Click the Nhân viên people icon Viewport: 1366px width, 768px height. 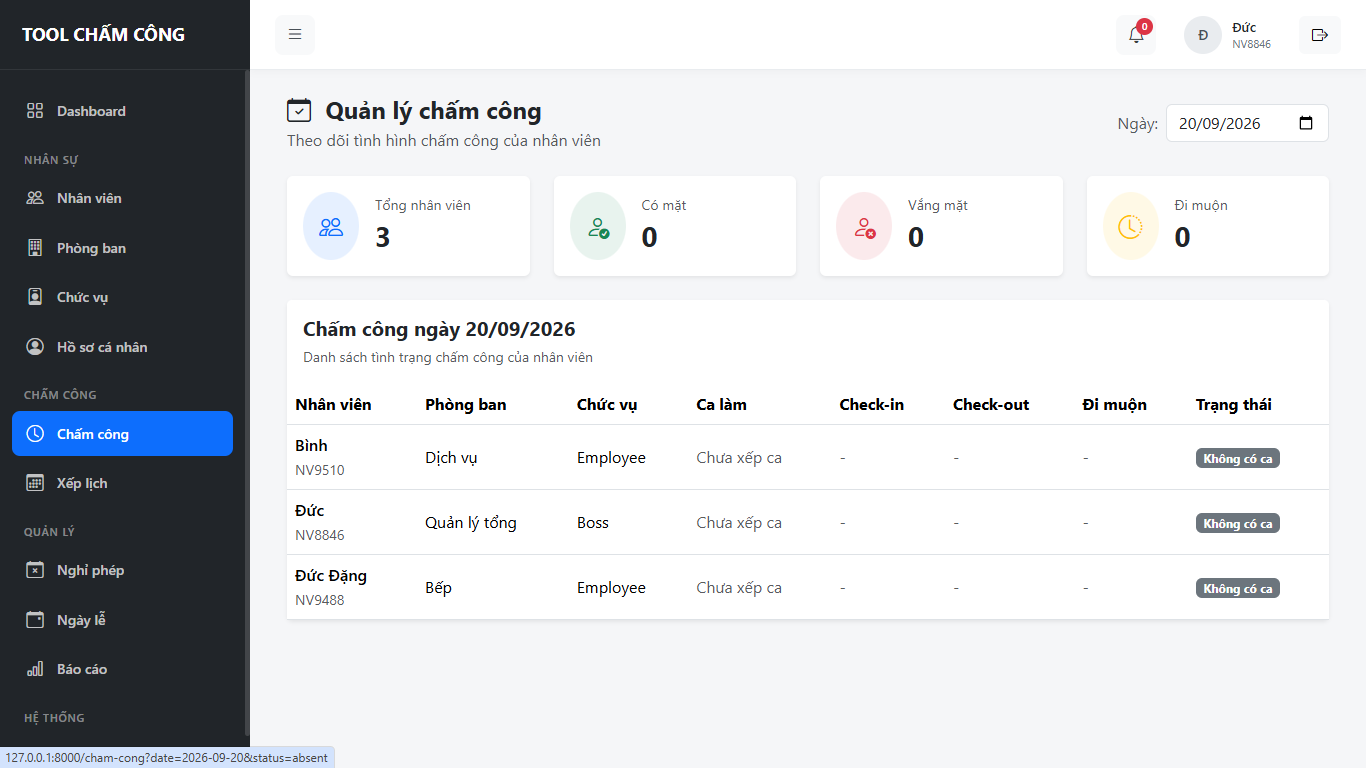(x=35, y=198)
